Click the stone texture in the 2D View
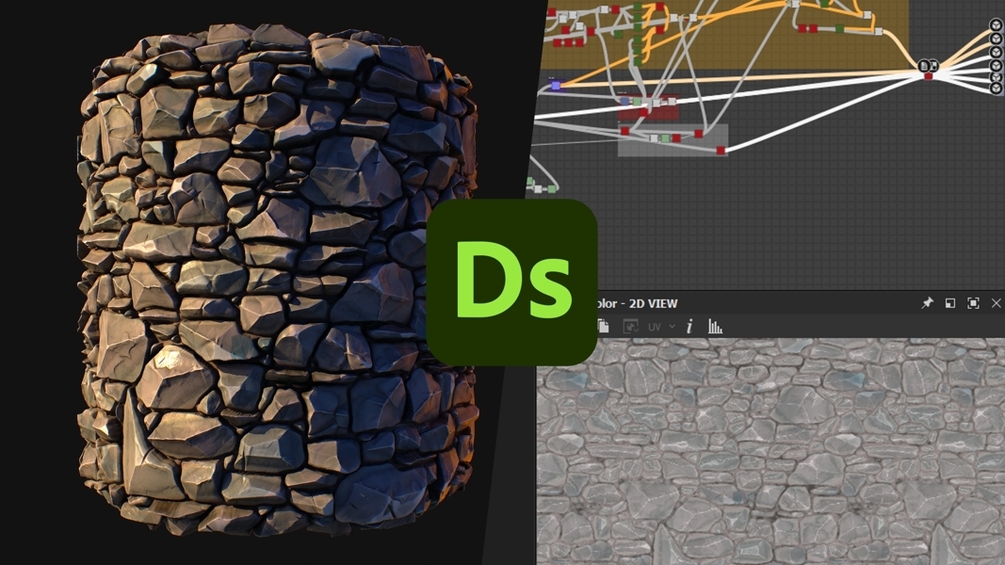The height and width of the screenshot is (565, 1005). coord(770,452)
